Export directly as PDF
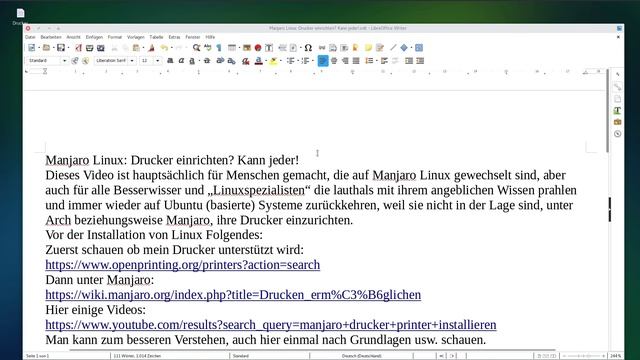Screen dimensions: 640x360 pos(78,48)
